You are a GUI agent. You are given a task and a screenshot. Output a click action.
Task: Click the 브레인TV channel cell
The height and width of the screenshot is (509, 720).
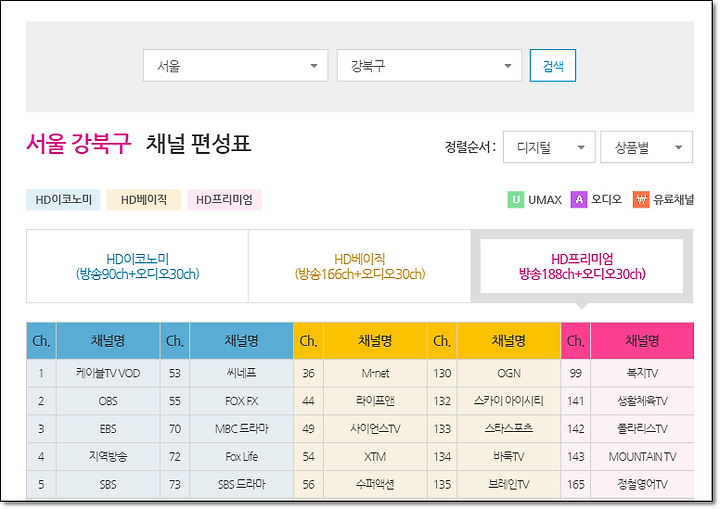[509, 485]
